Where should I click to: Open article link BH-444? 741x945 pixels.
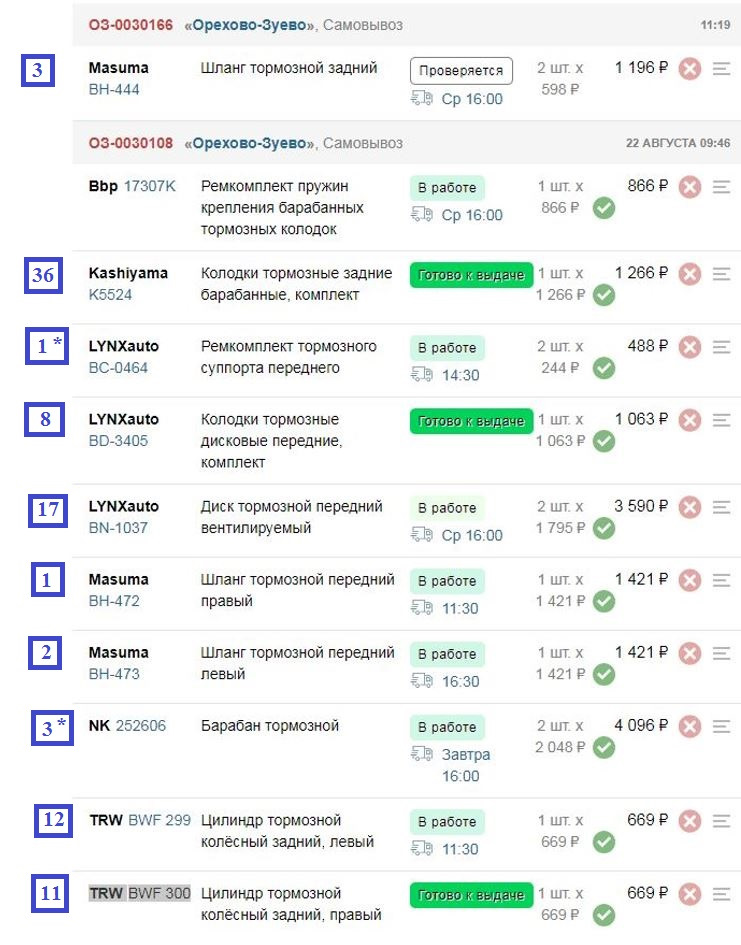[x=114, y=90]
